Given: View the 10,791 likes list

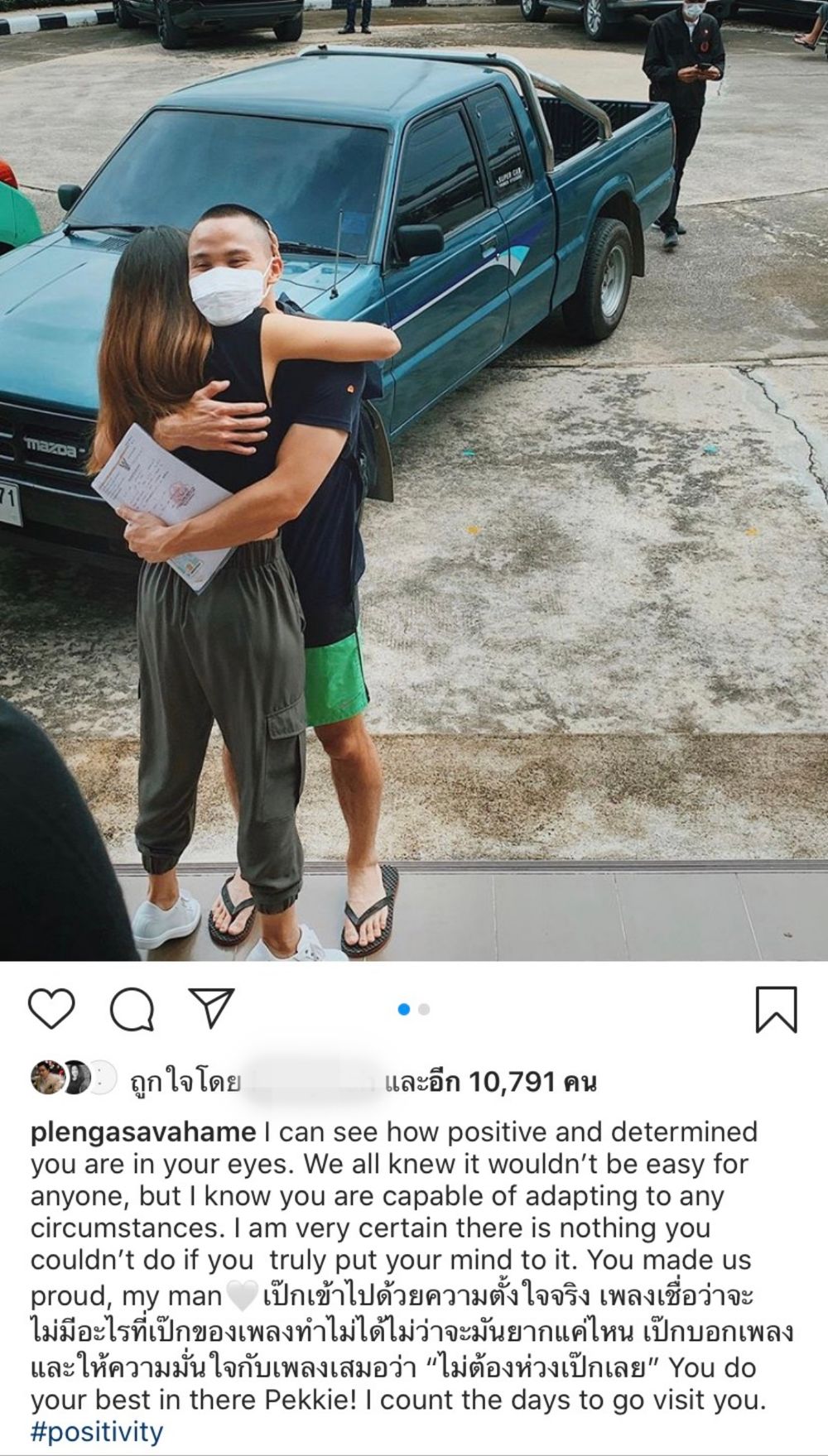Looking at the screenshot, I should click(492, 1082).
